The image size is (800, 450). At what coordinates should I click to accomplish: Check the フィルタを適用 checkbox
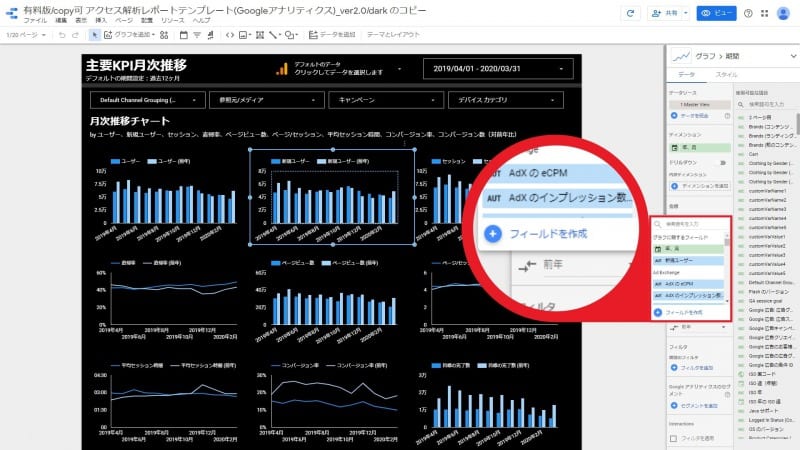click(673, 438)
